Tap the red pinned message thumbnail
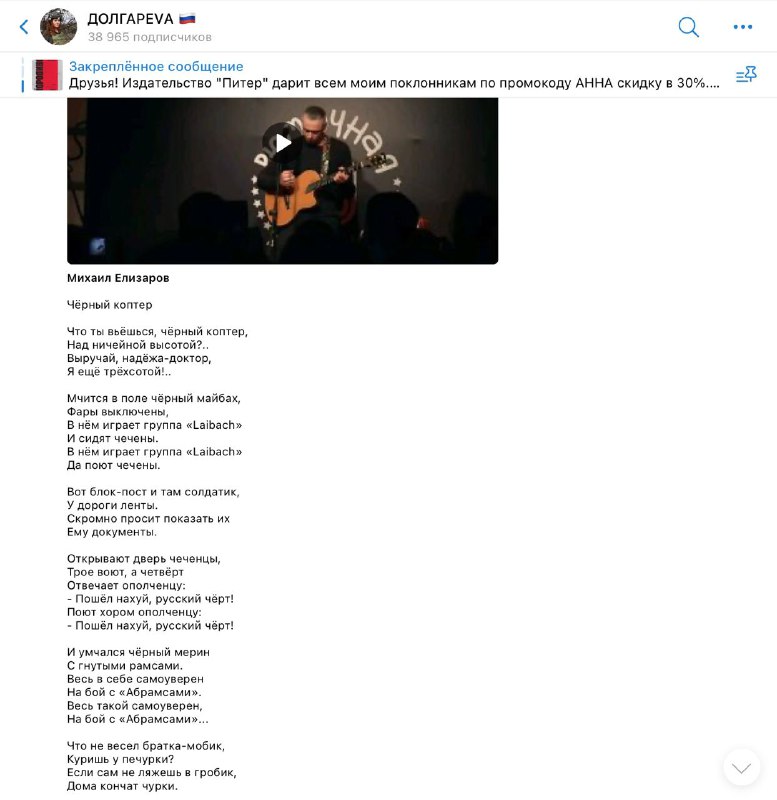The height and width of the screenshot is (800, 777). coord(46,75)
